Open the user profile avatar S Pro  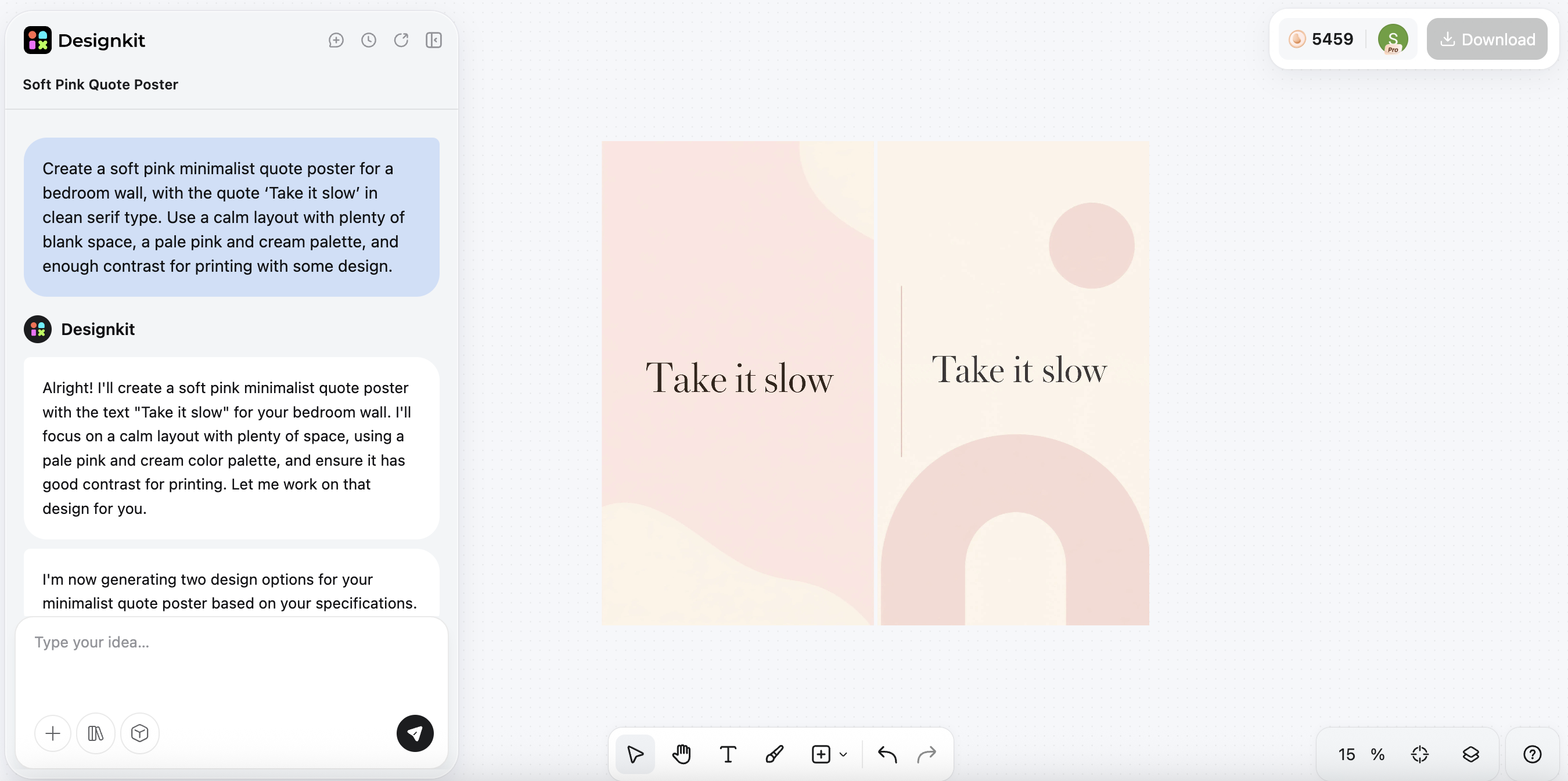tap(1393, 39)
